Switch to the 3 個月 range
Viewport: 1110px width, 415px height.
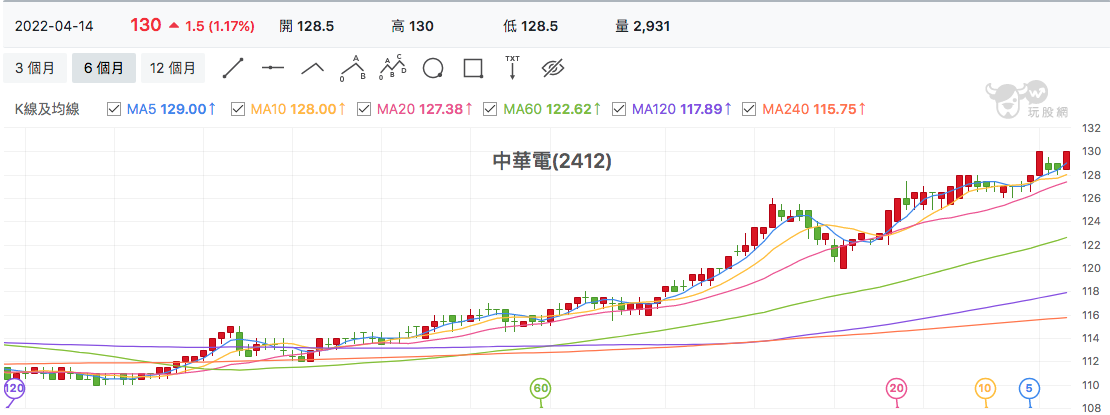coord(35,69)
